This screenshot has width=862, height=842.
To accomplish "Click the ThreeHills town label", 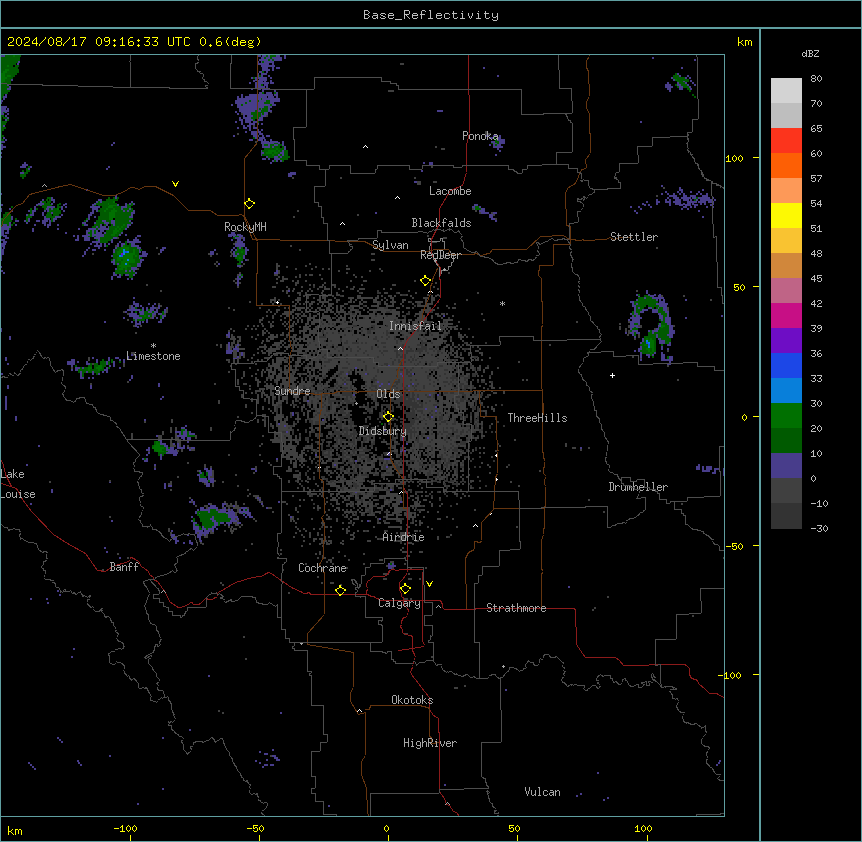I will click(x=537, y=418).
